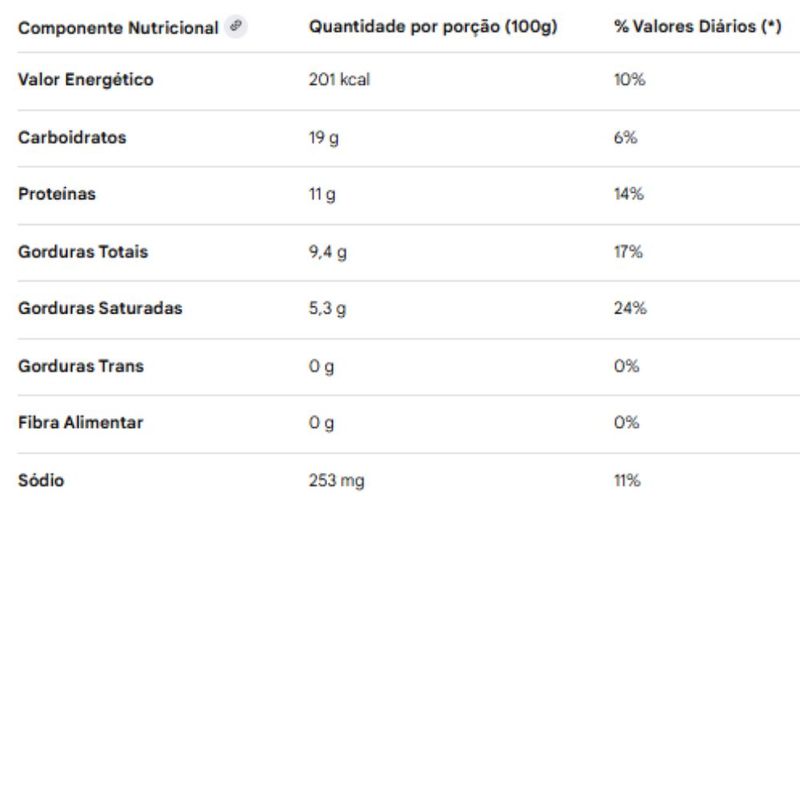Click the 9,4 g total fat amount
Image resolution: width=800 pixels, height=800 pixels.
328,252
